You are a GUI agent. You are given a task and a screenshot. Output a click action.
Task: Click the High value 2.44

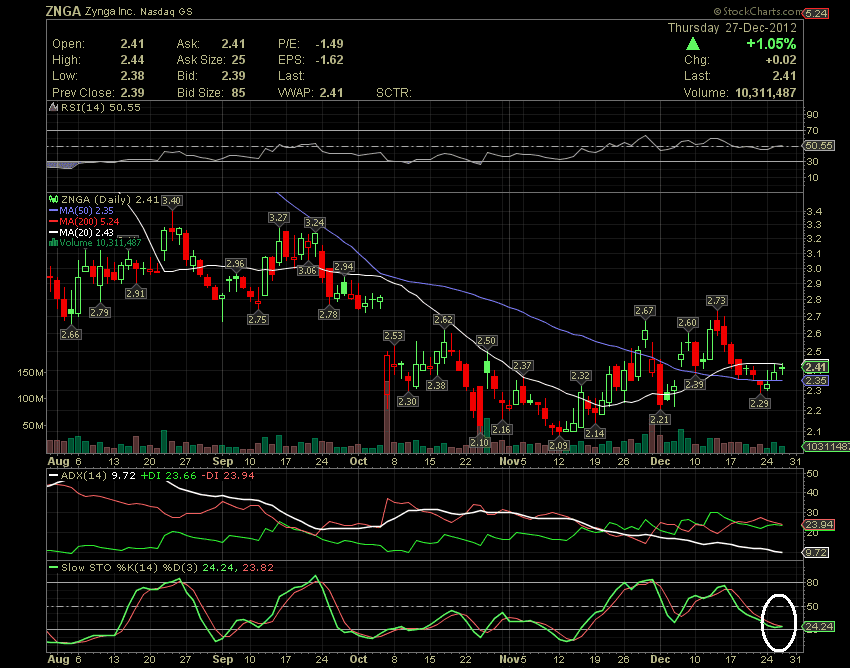coord(132,60)
